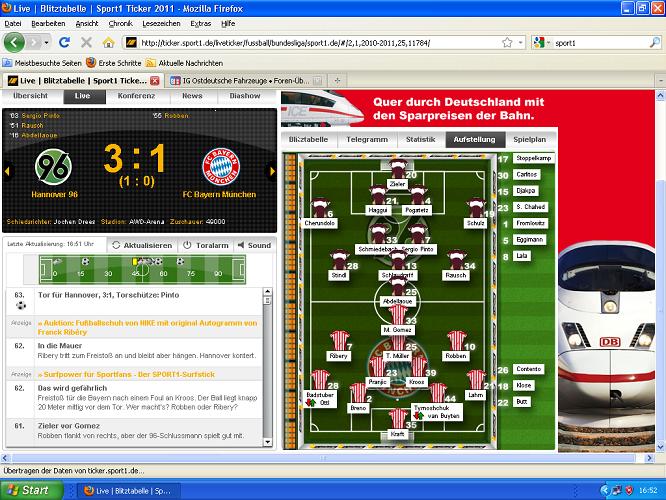Switch to the Übersicht tab
Viewport: 666px width, 500px height.
click(30, 96)
